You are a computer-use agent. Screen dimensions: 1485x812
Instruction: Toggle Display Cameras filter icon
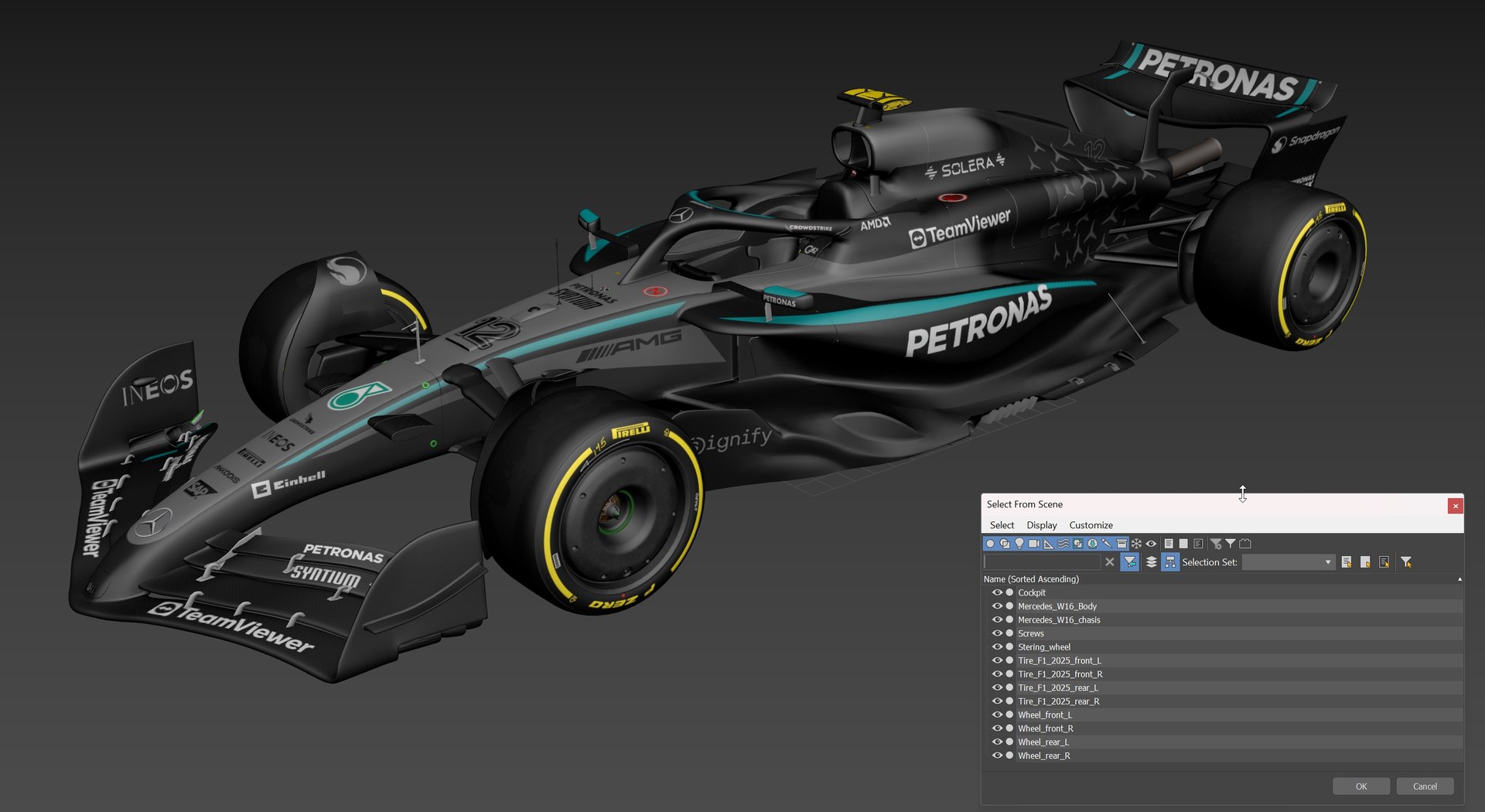[x=1034, y=544]
